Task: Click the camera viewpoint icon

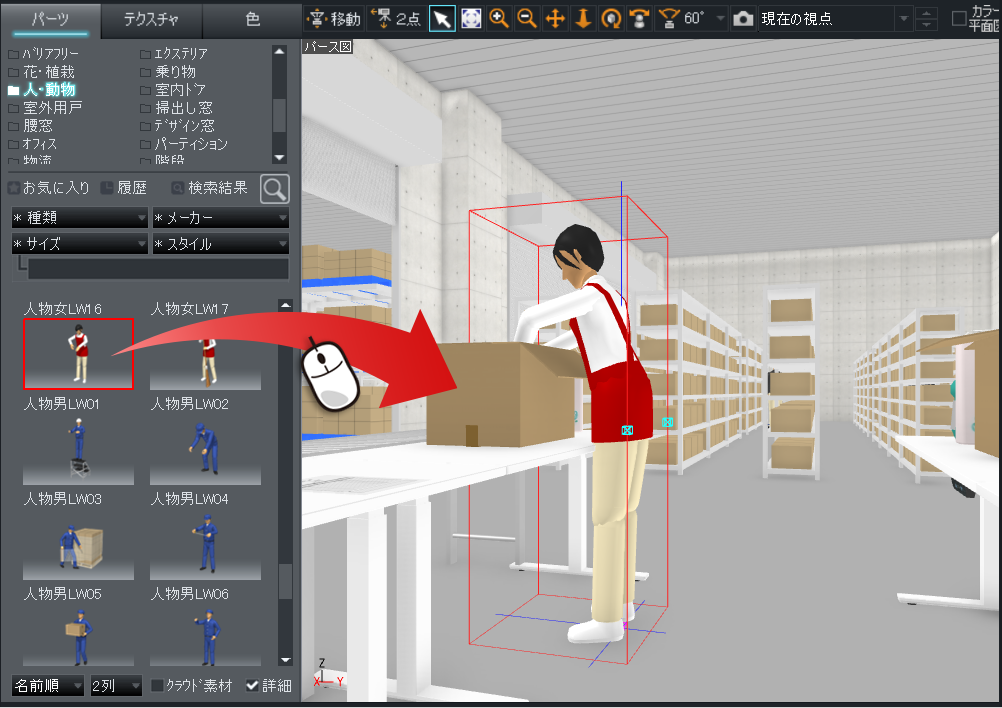Action: pos(743,19)
